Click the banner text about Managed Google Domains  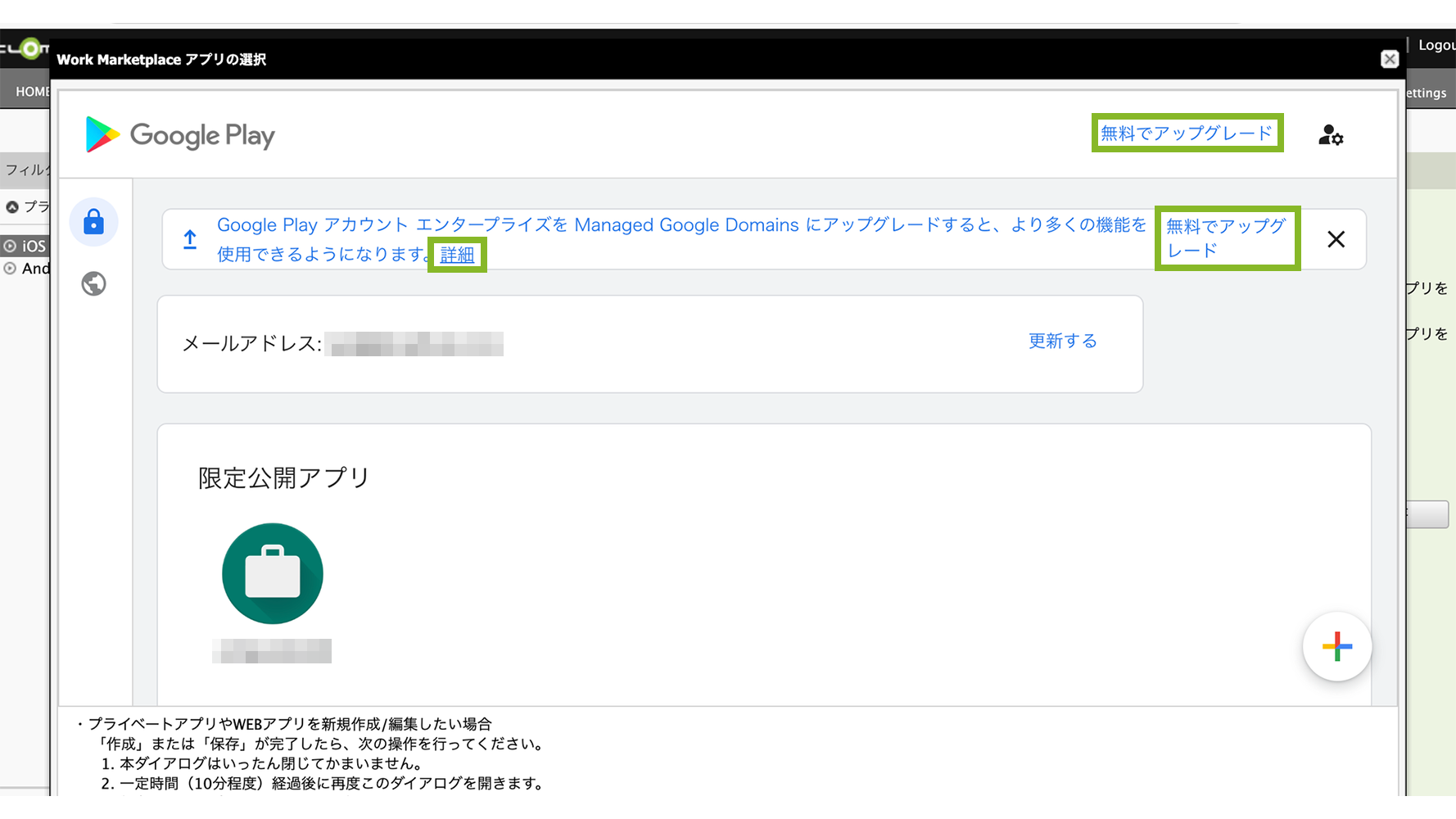point(681,239)
